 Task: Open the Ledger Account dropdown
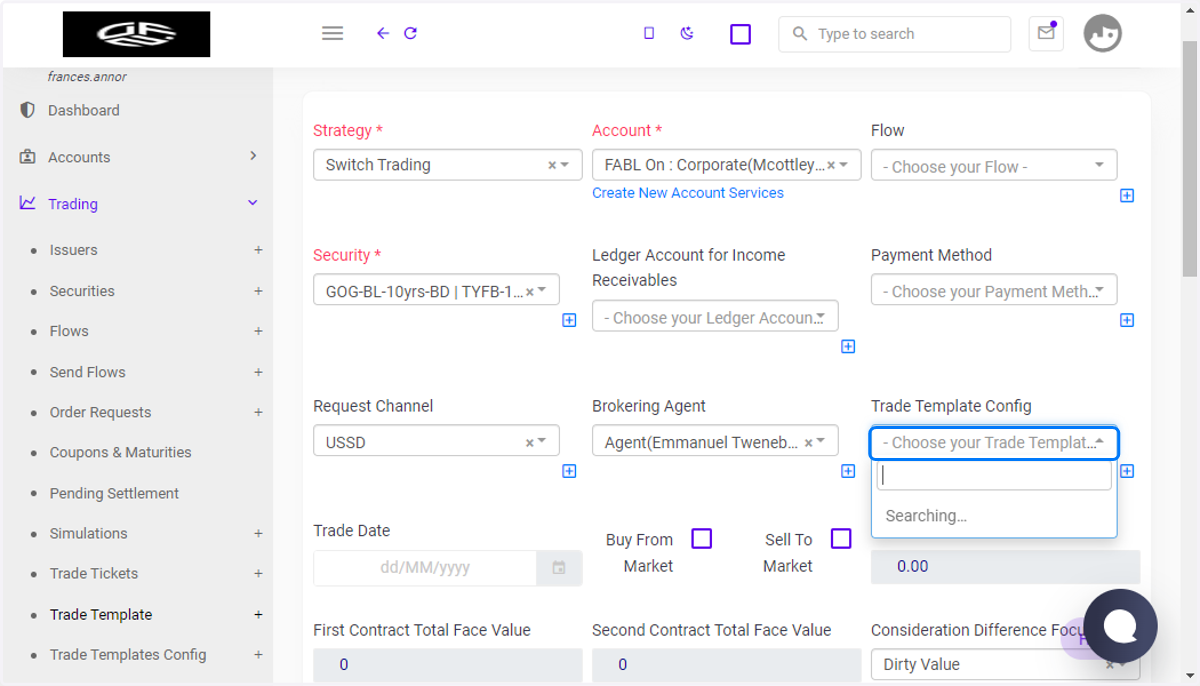click(x=715, y=316)
